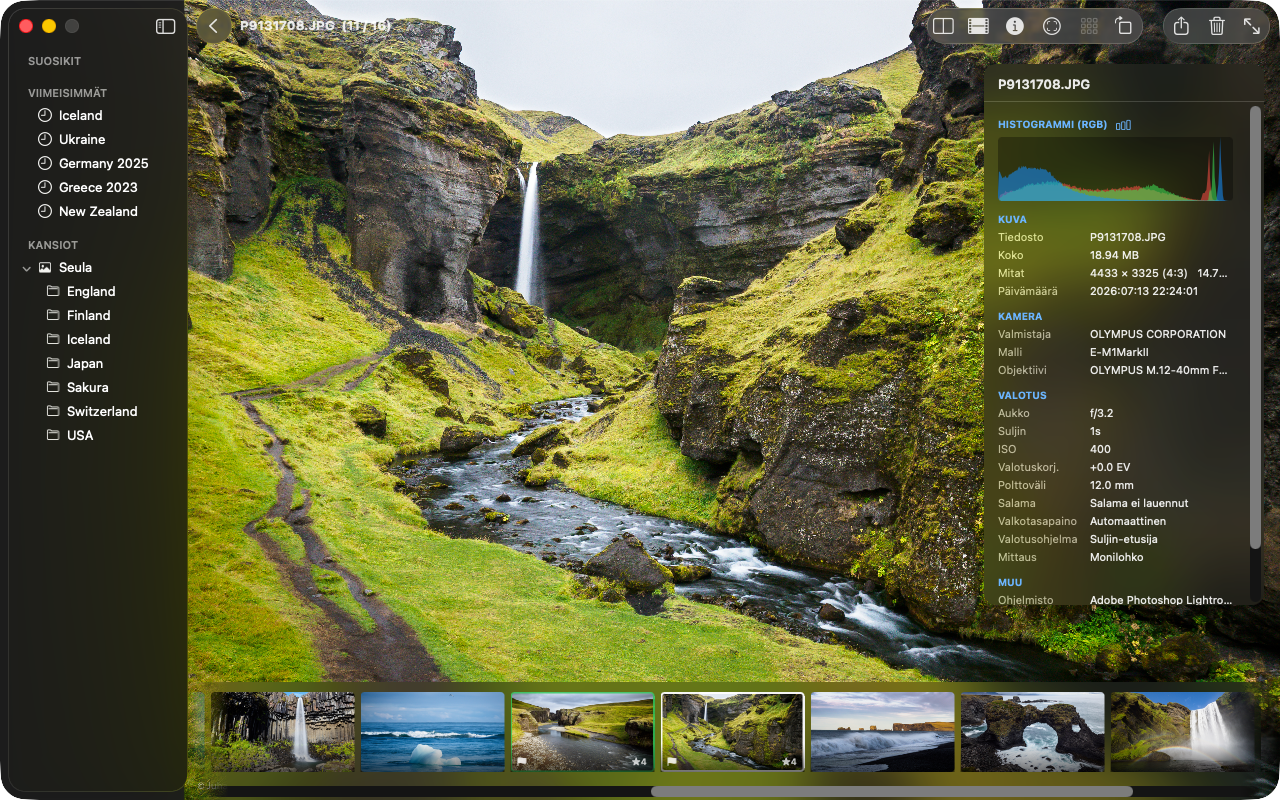
Task: Toggle the sidebar visibility icon
Action: point(166,27)
